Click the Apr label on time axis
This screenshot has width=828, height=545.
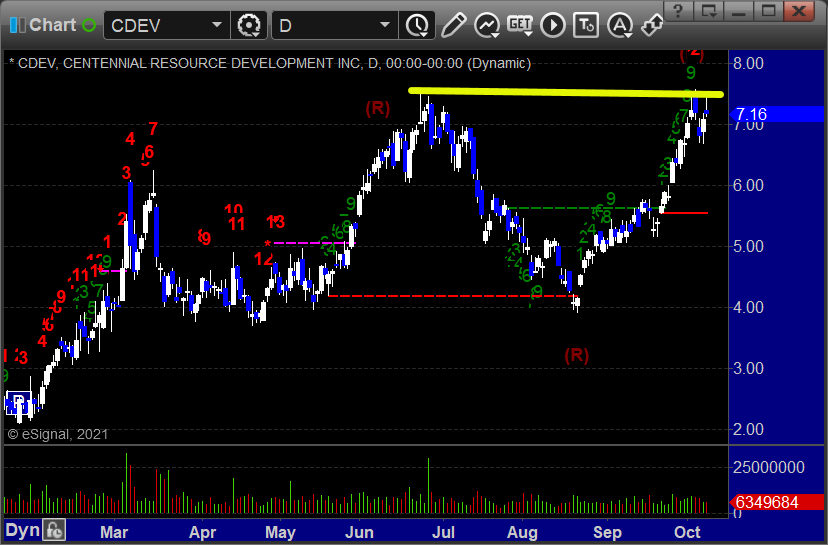coord(203,532)
